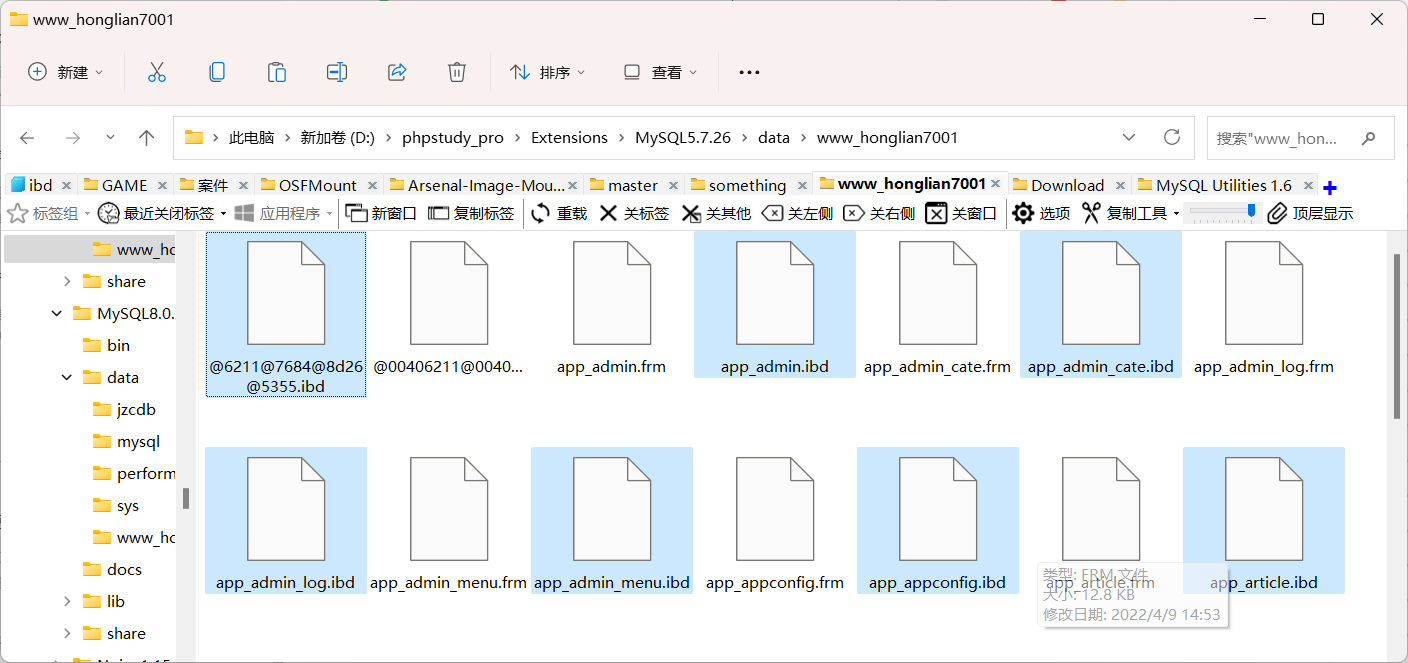This screenshot has height=663, width=1408.
Task: Open the 排序 sort dropdown
Action: point(547,71)
